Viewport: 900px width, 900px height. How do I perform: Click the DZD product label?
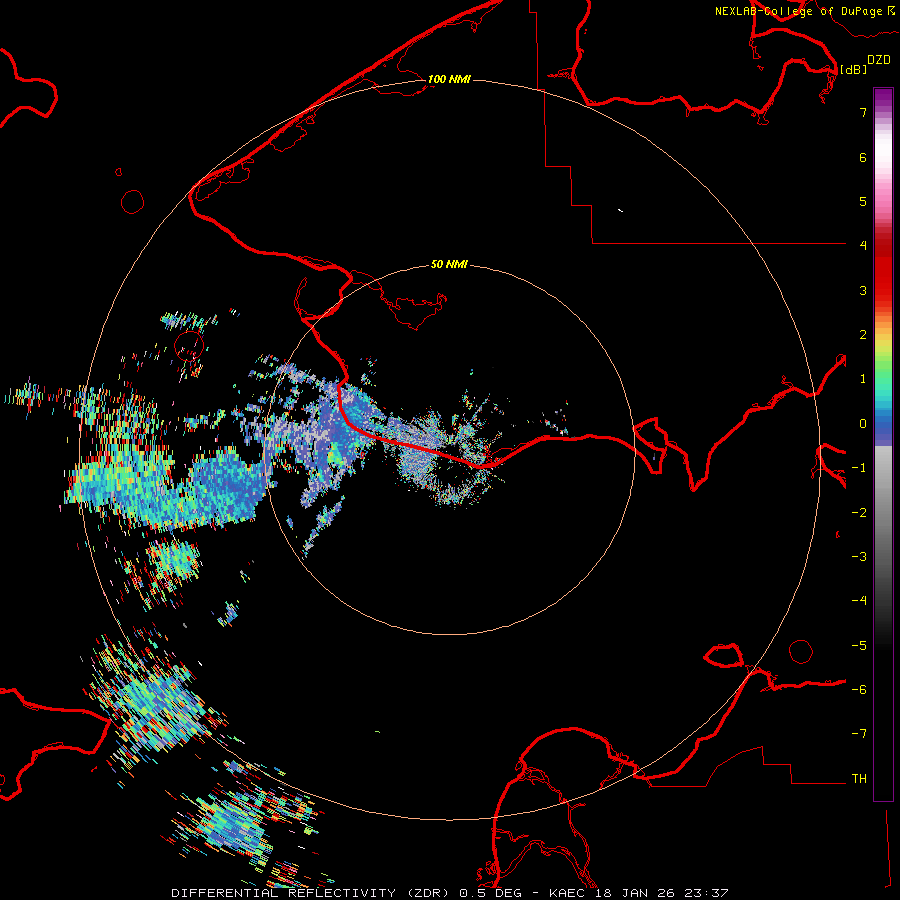coord(879,60)
